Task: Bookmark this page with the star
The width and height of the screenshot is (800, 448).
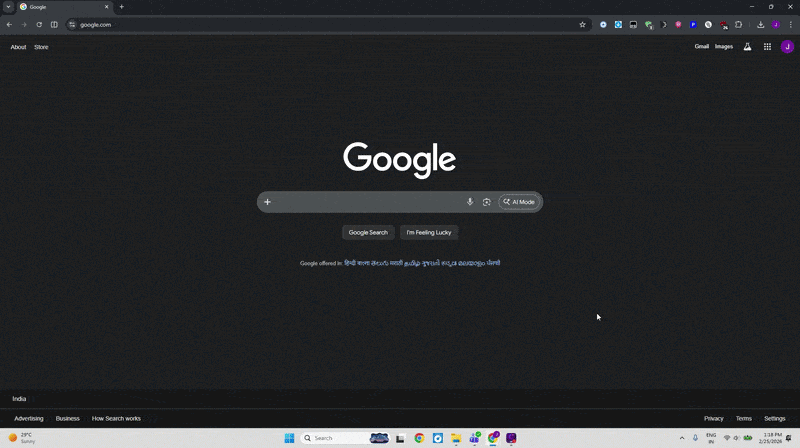Action: click(582, 24)
